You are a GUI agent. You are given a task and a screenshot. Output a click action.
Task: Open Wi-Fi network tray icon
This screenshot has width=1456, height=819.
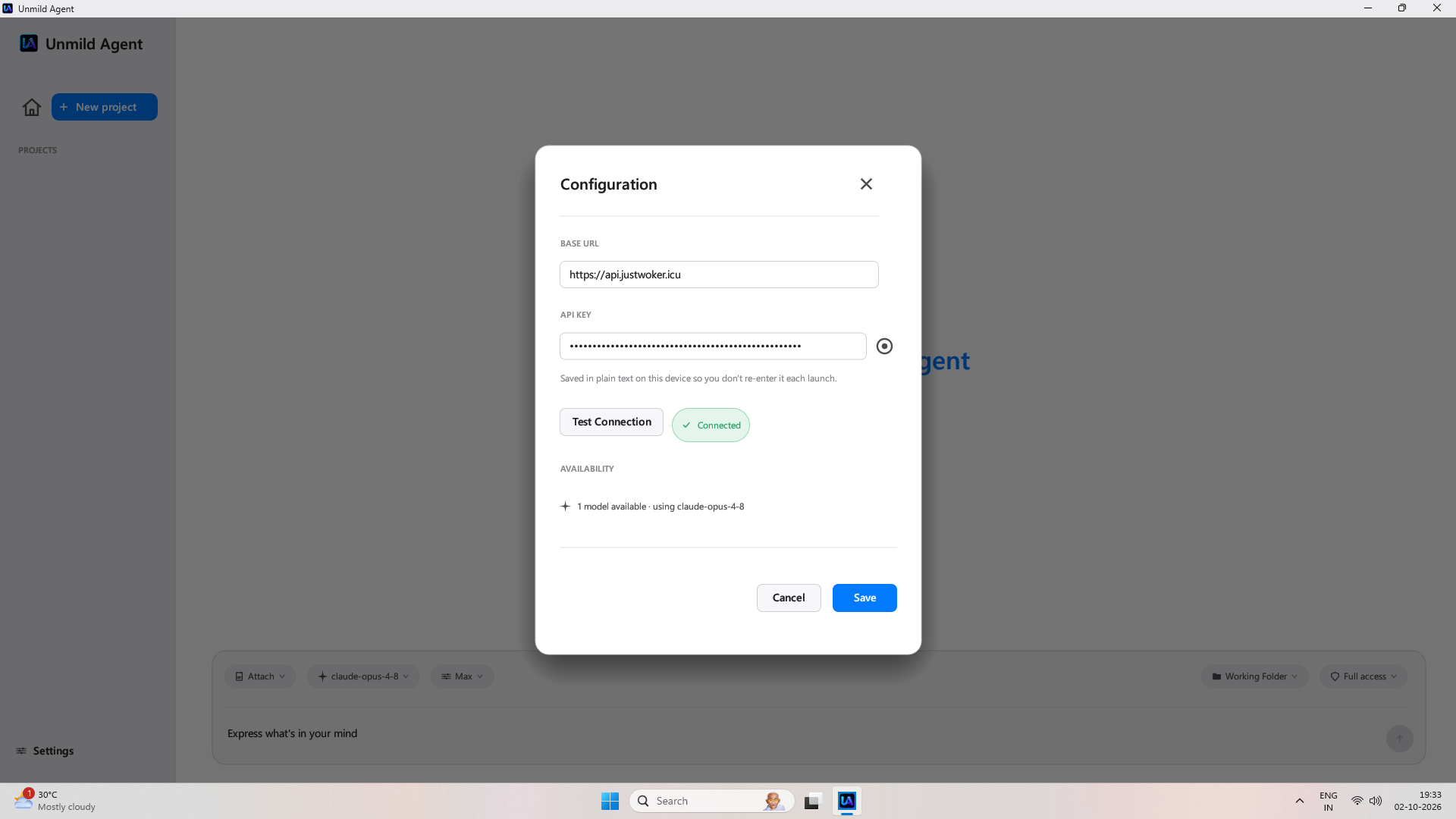point(1357,801)
